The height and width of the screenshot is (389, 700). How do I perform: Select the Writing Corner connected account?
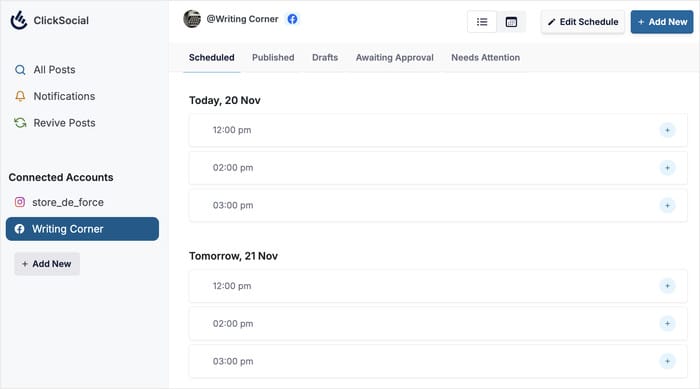click(x=82, y=229)
